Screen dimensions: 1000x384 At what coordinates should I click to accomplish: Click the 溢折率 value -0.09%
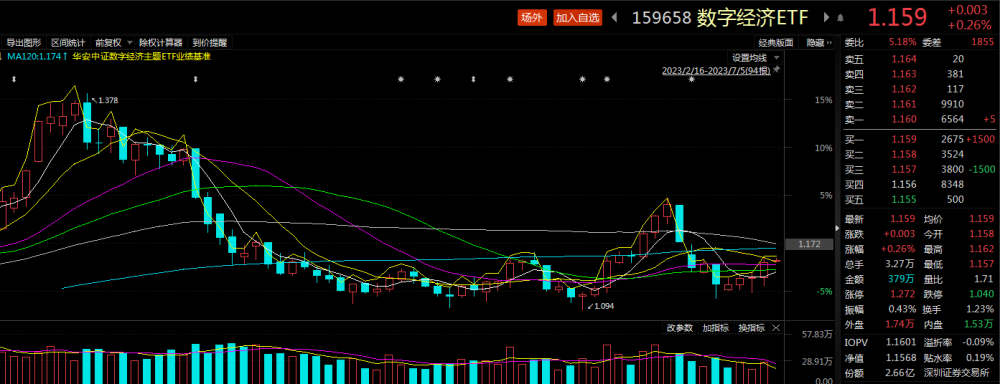click(978, 343)
